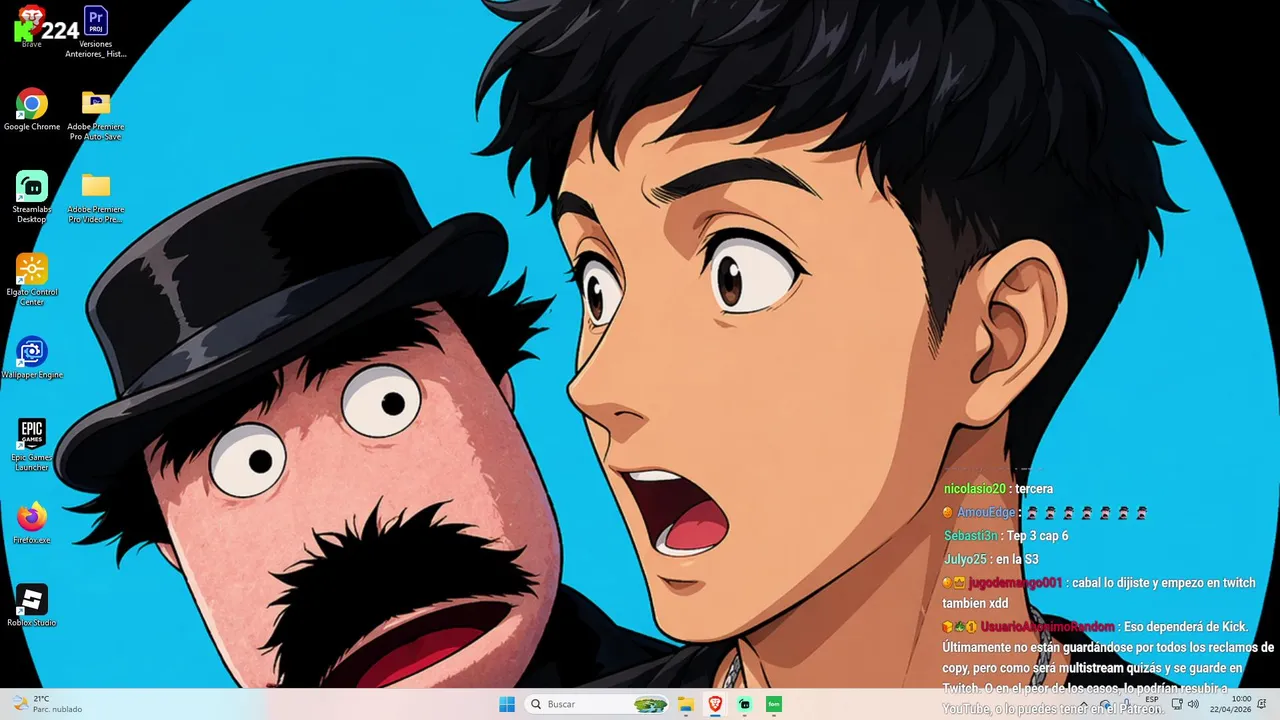Open File Explorer from the taskbar
Screen dimensions: 1280x720
coord(686,704)
